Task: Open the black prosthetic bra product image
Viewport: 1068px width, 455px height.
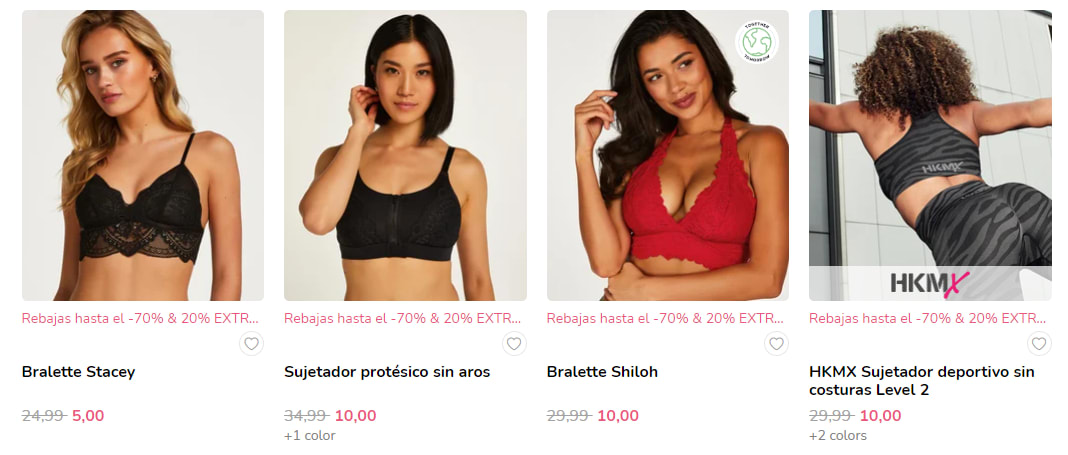Action: 405,155
